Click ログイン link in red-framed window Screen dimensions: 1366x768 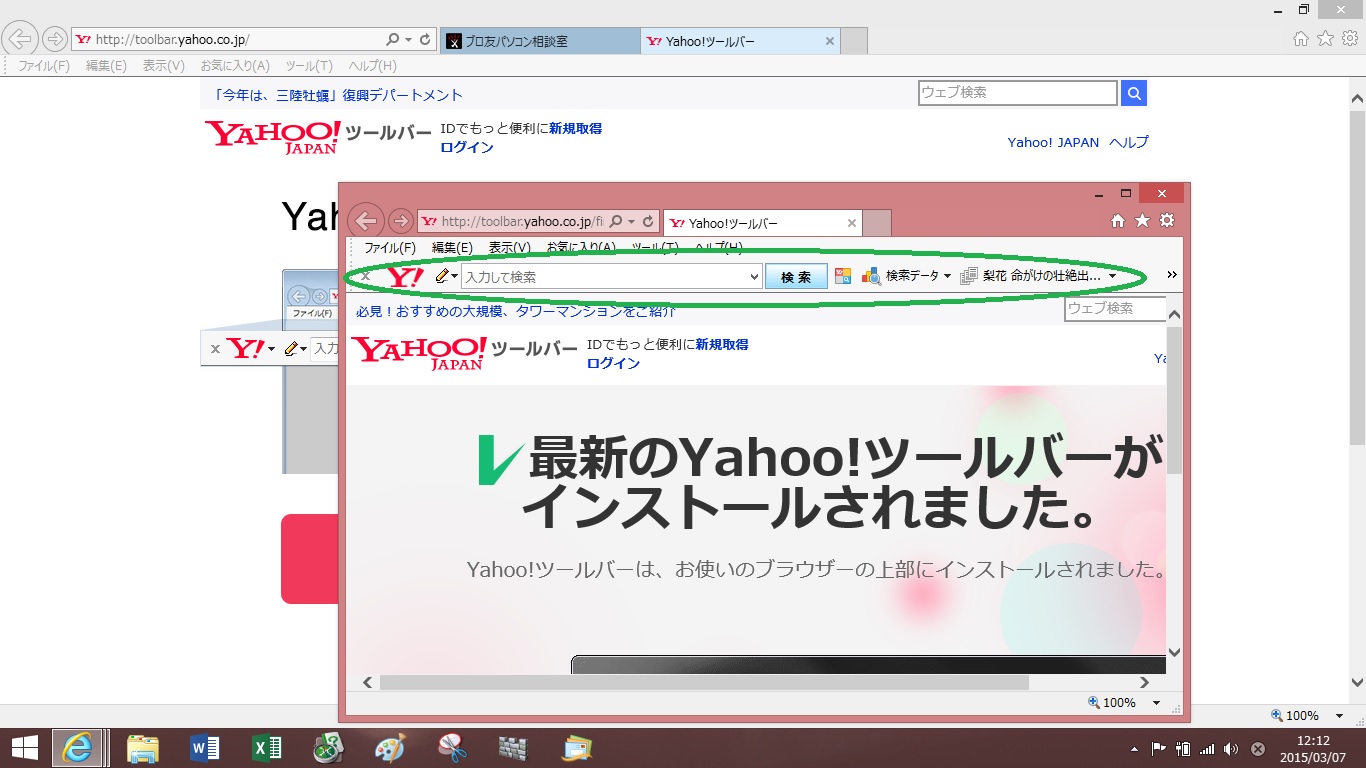pyautogui.click(x=613, y=363)
